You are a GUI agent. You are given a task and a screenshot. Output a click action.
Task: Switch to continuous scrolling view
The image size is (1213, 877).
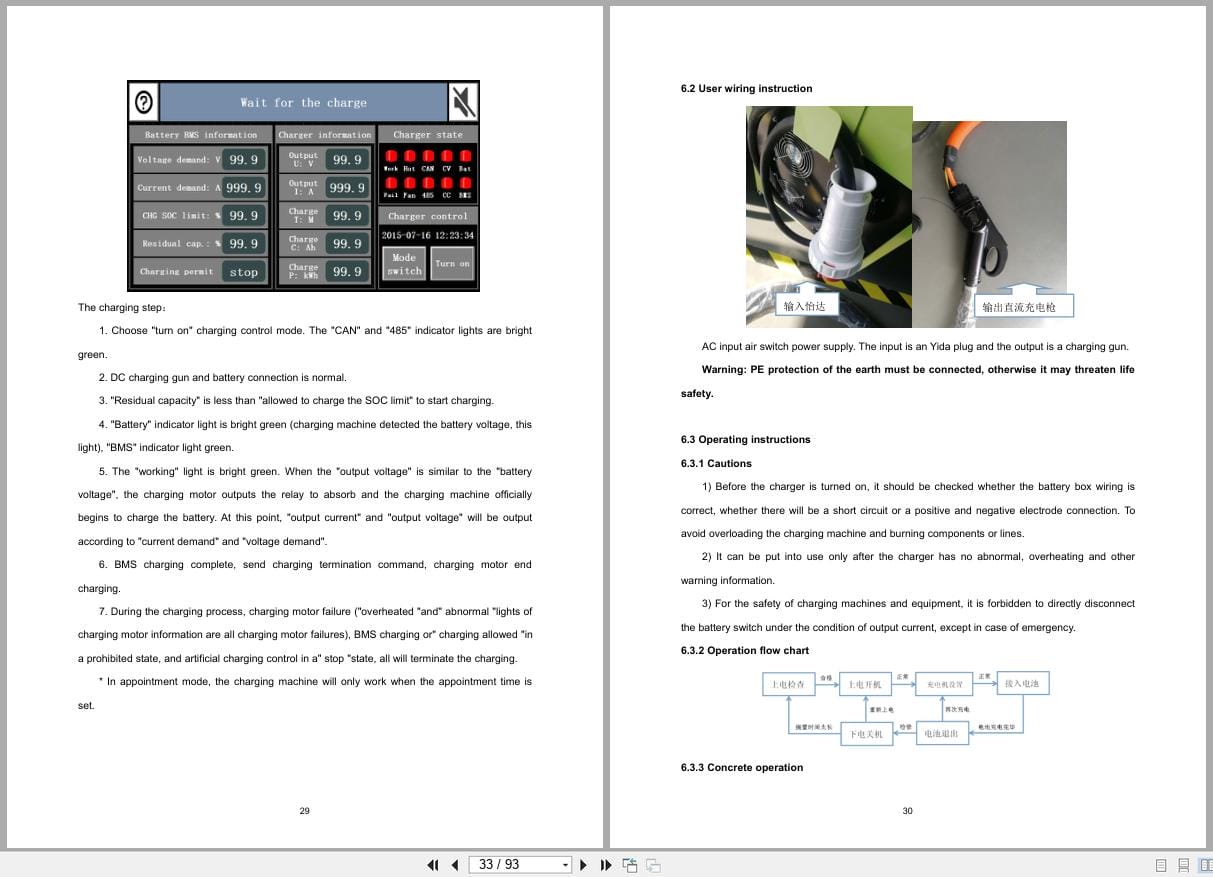pyautogui.click(x=1183, y=865)
